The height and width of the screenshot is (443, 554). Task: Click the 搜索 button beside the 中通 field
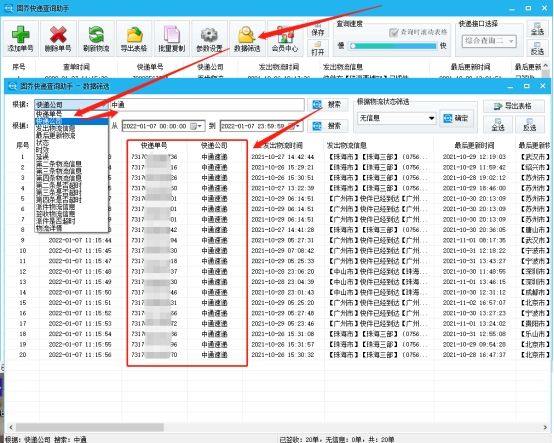coord(328,105)
